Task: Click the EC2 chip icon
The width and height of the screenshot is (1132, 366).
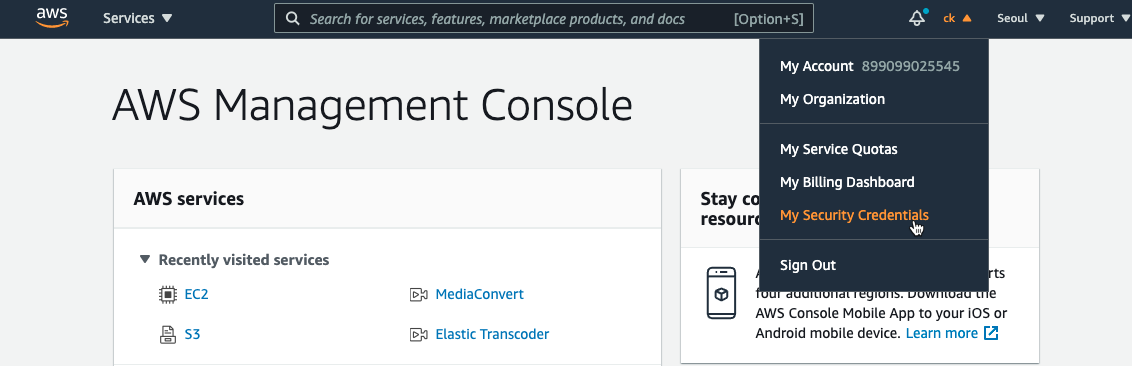Action: pyautogui.click(x=167, y=294)
